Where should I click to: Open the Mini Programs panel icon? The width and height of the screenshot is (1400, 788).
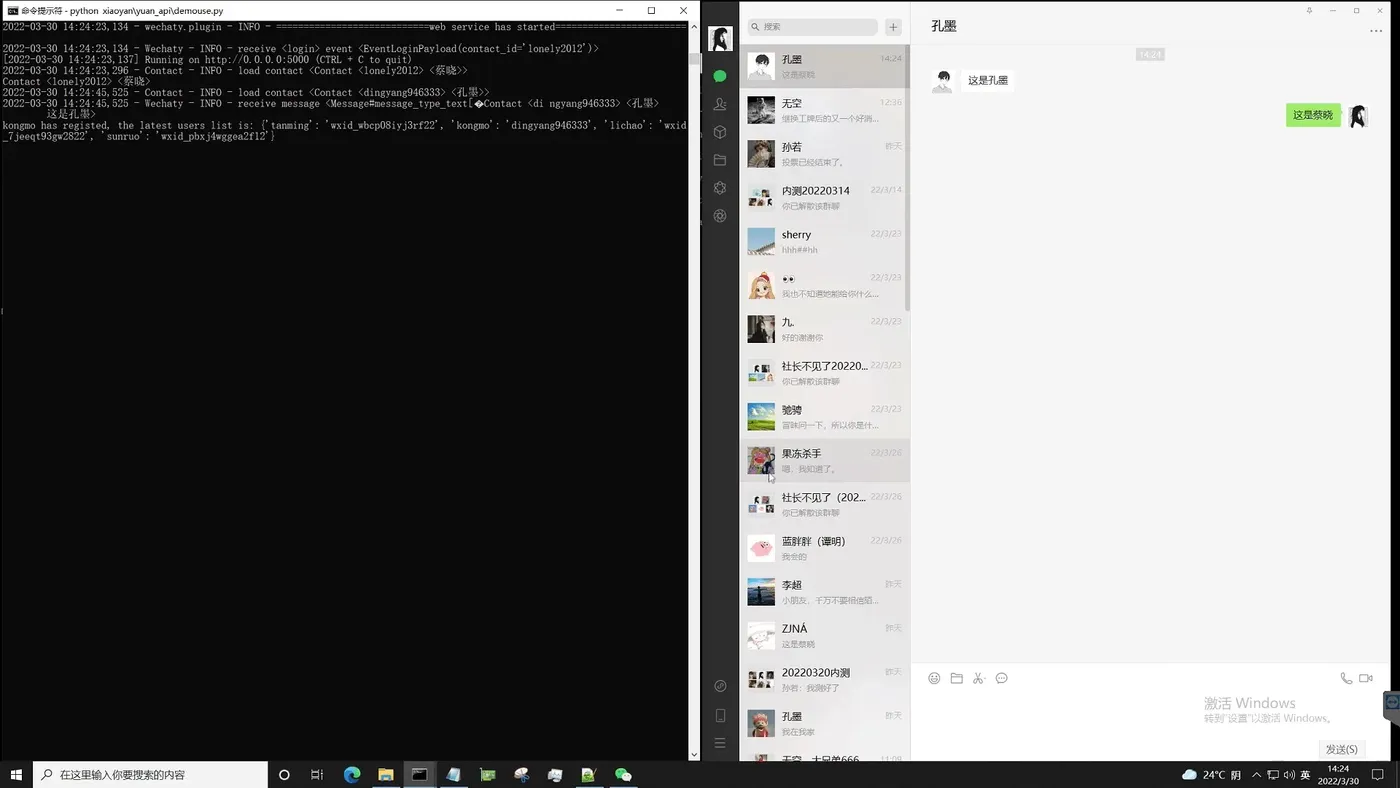[720, 686]
